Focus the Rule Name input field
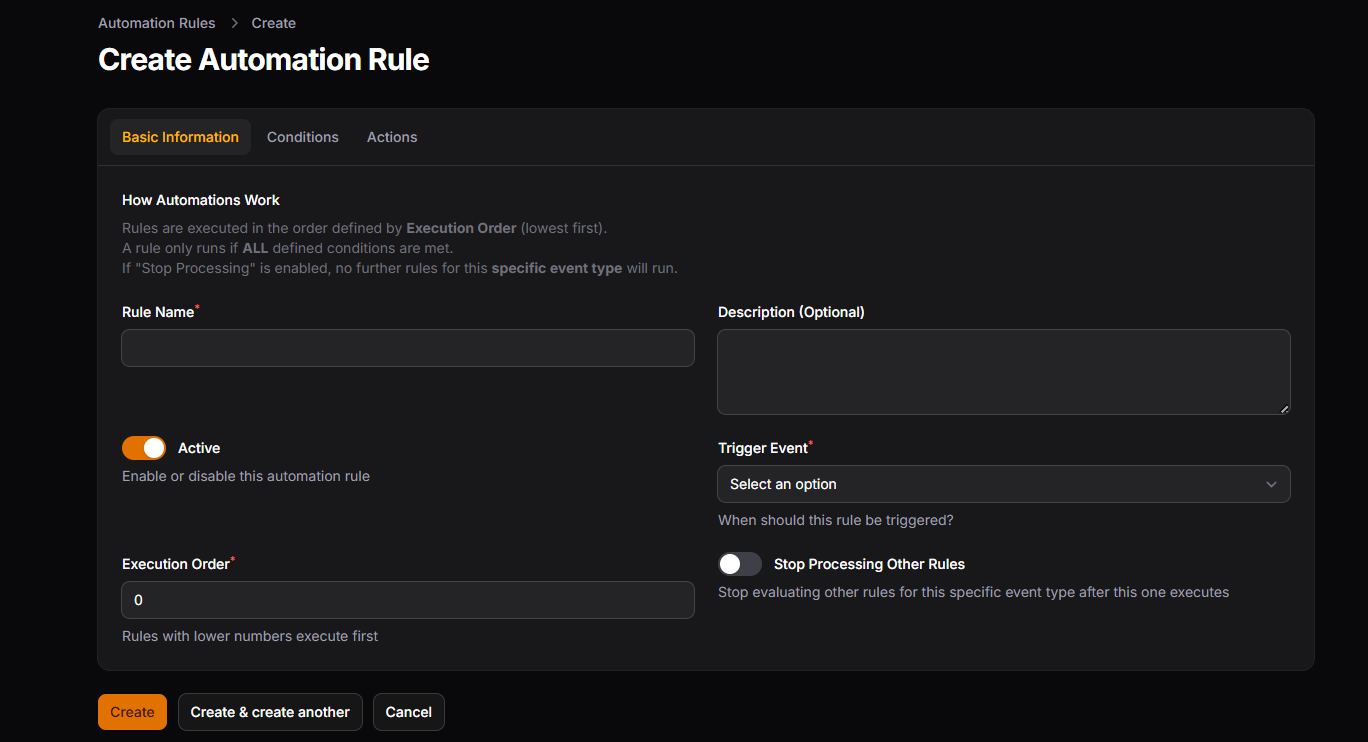Viewport: 1368px width, 742px height. point(407,348)
